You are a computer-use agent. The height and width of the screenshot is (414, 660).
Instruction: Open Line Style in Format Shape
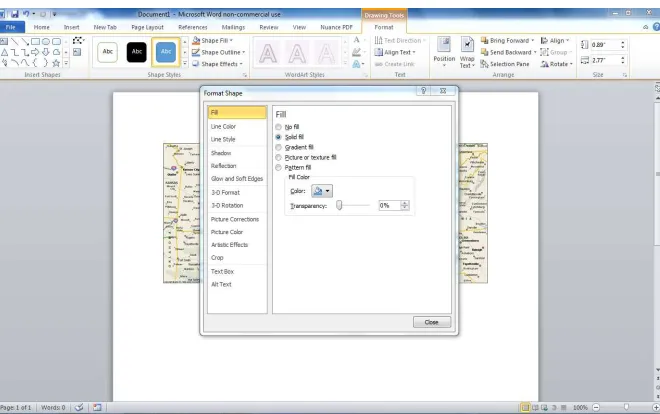coord(223,139)
